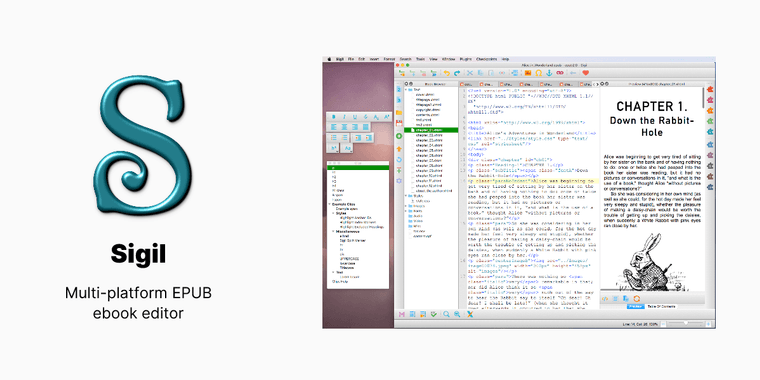Switch to the Preview tab

[x=636, y=306]
